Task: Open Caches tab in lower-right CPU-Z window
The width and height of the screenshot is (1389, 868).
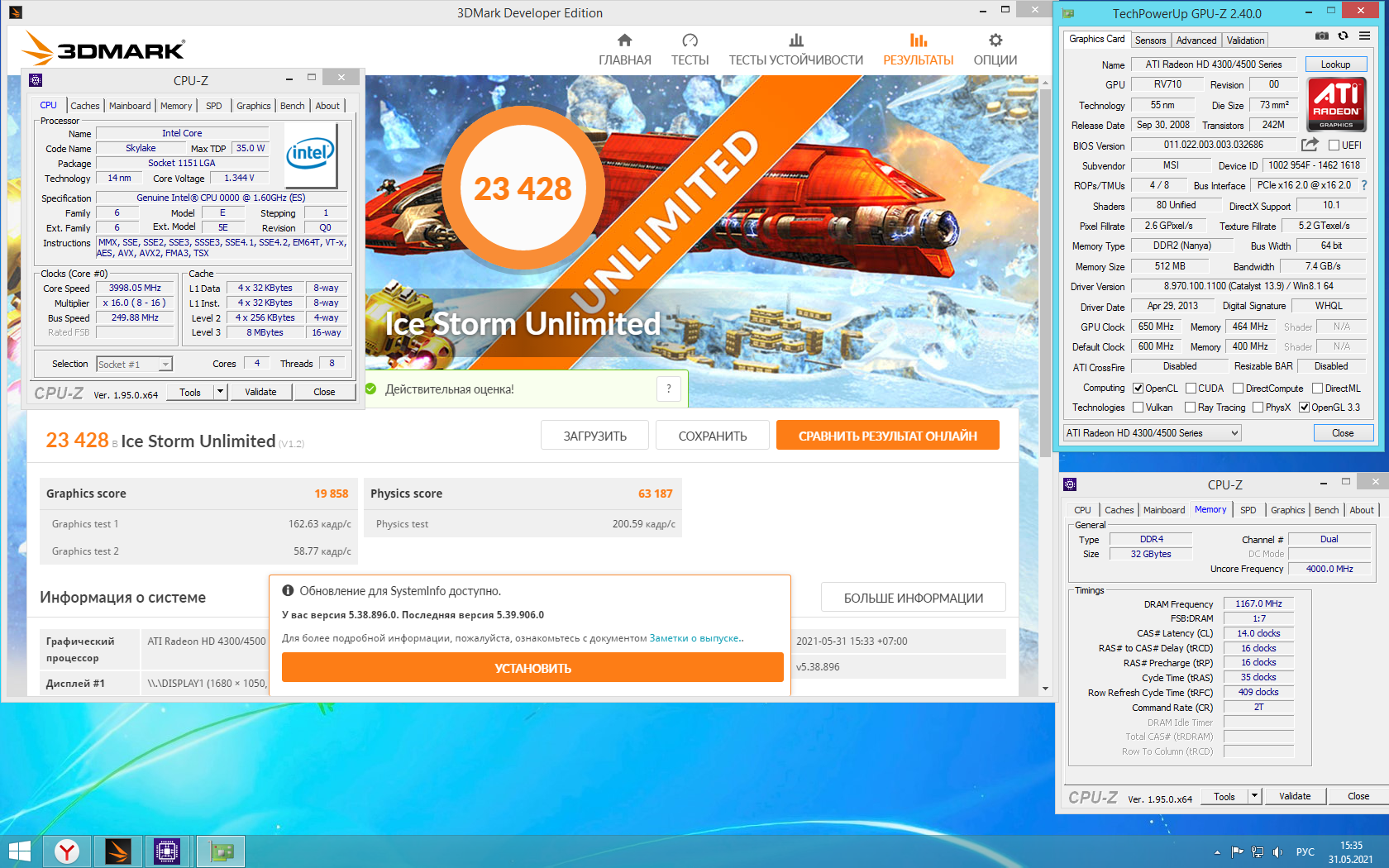Action: (1119, 510)
